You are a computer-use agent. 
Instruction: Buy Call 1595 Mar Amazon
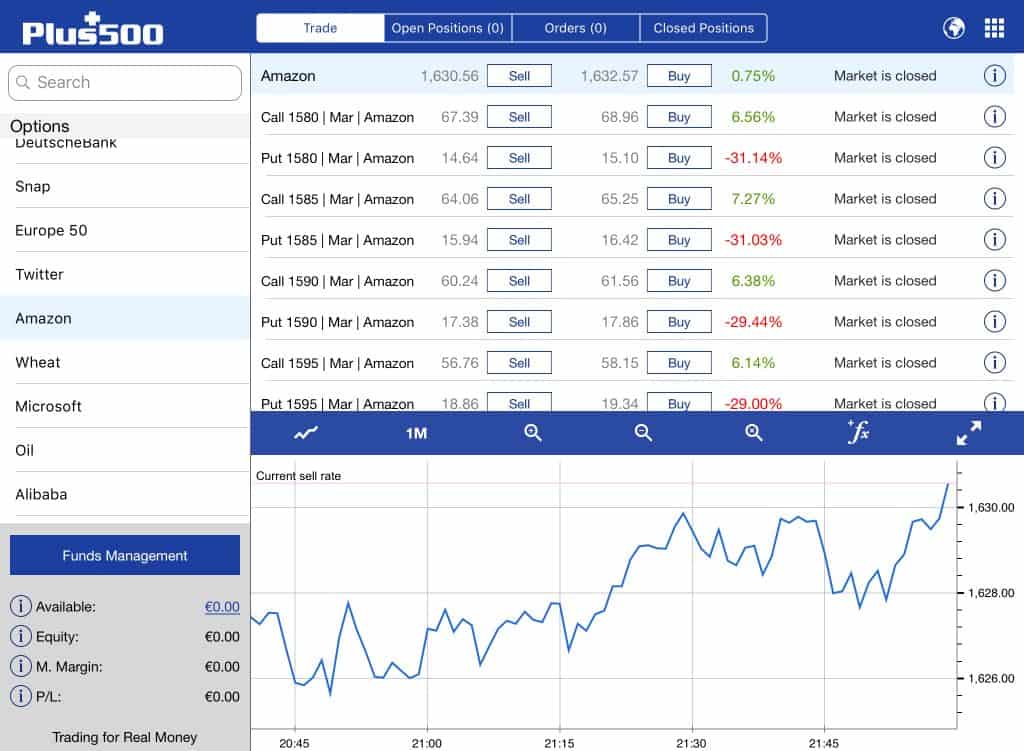point(679,362)
